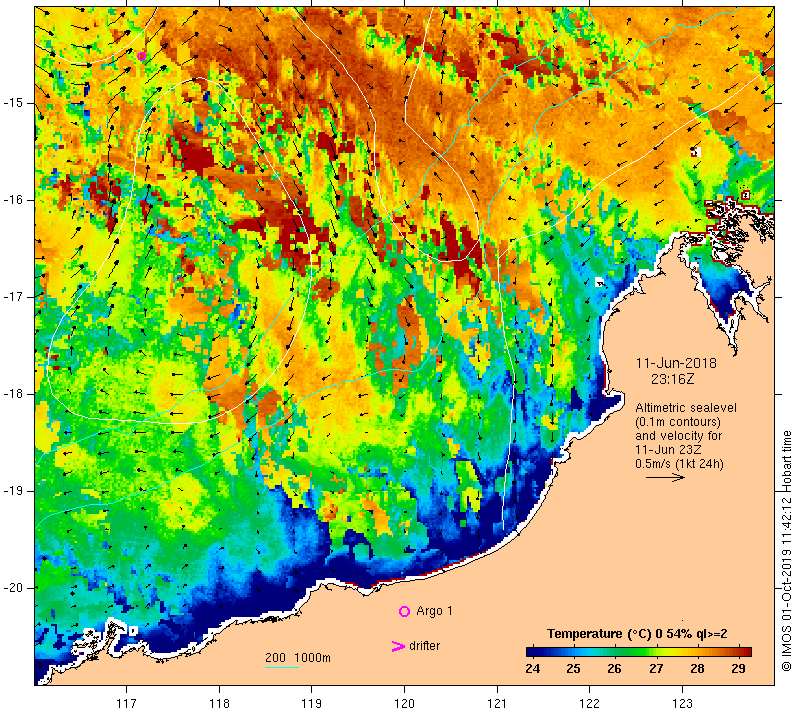Click the 26 label on temperature scale

click(x=614, y=668)
